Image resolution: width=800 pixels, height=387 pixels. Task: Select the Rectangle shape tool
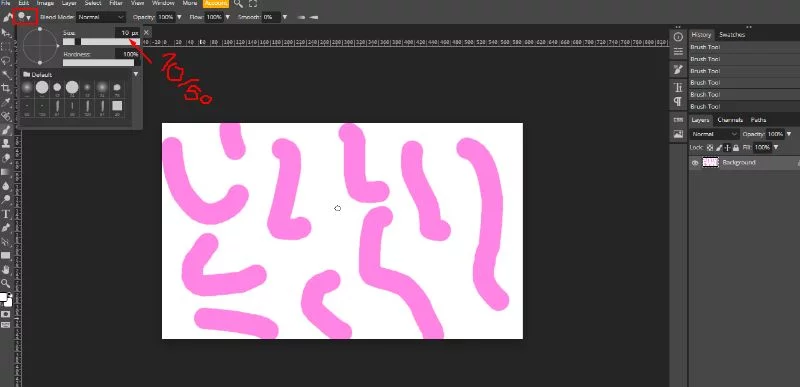pos(6,255)
